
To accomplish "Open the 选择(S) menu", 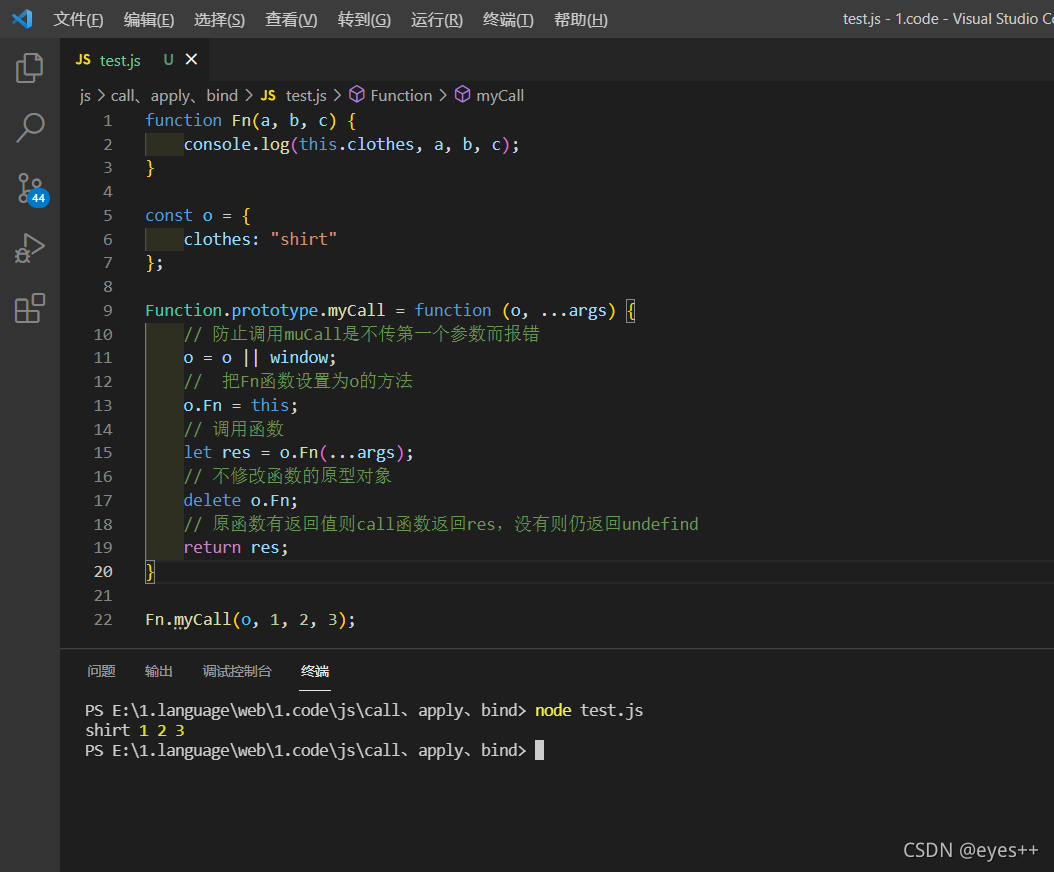I will click(220, 19).
